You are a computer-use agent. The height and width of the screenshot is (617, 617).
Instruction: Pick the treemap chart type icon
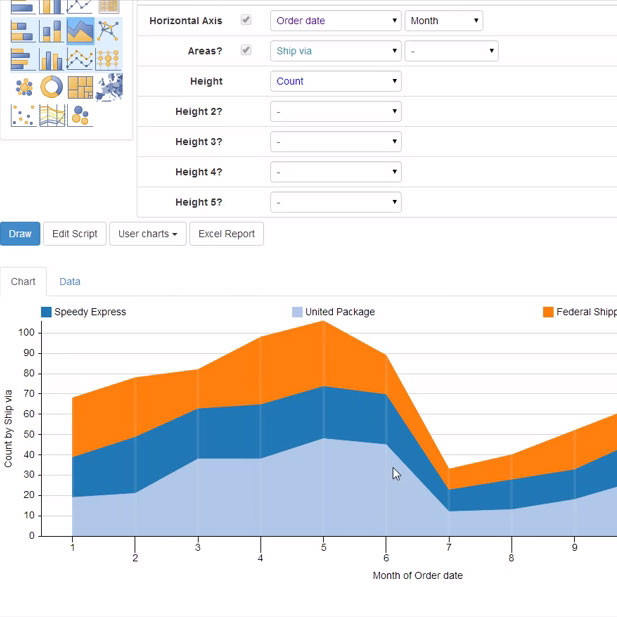81,88
